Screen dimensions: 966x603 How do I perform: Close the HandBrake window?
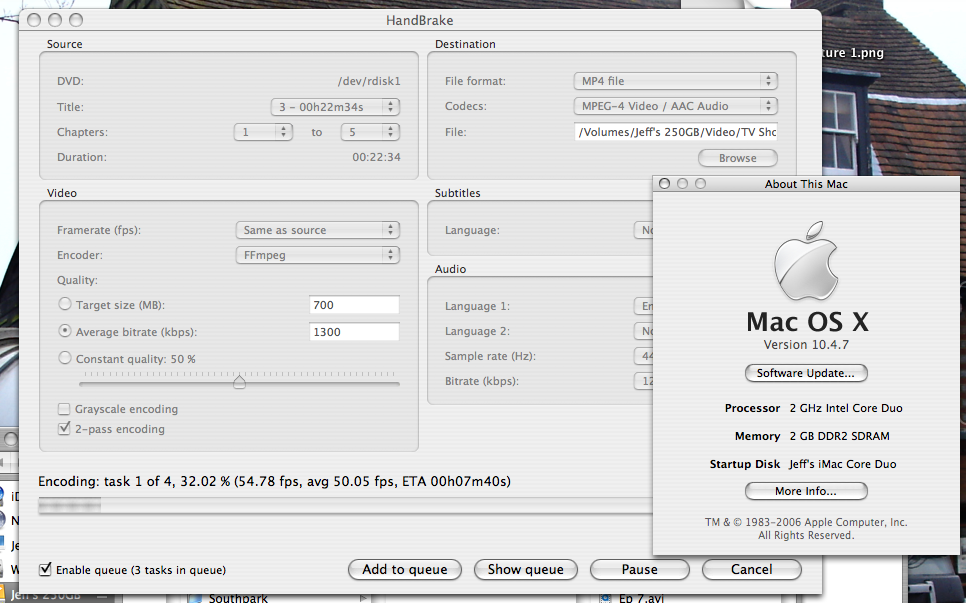(x=34, y=20)
